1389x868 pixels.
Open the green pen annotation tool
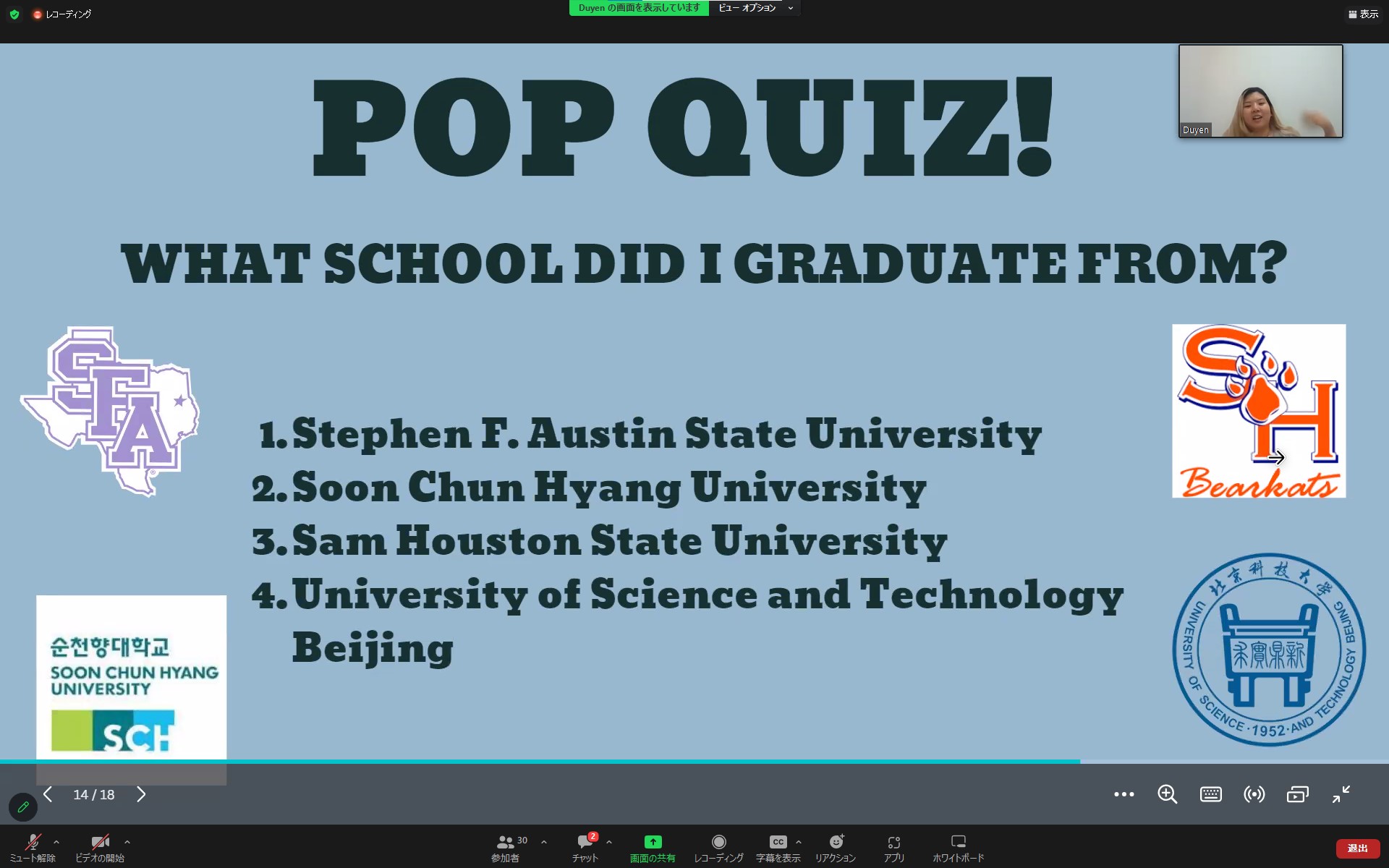pyautogui.click(x=23, y=807)
